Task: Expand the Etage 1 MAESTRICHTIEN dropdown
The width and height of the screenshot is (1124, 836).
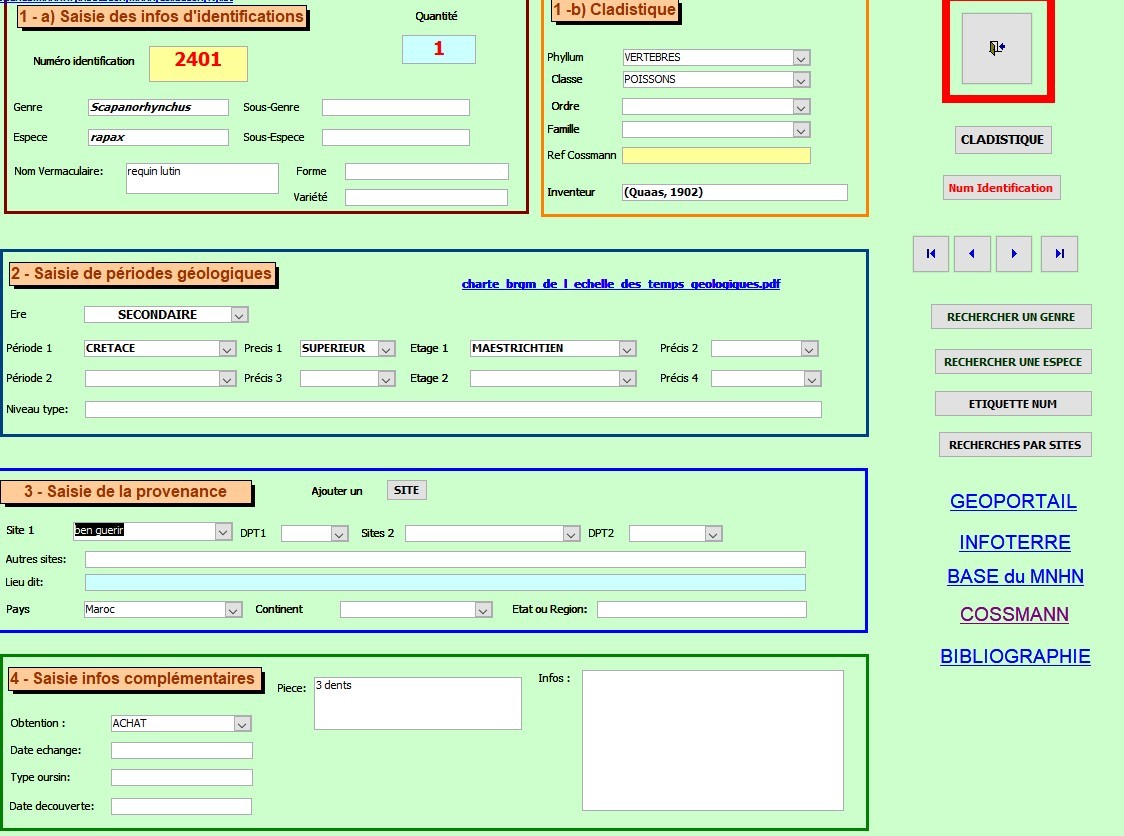Action: coord(627,349)
